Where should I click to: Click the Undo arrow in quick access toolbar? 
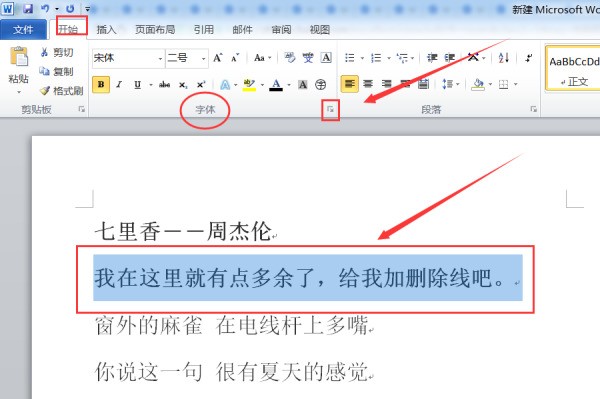pyautogui.click(x=45, y=8)
